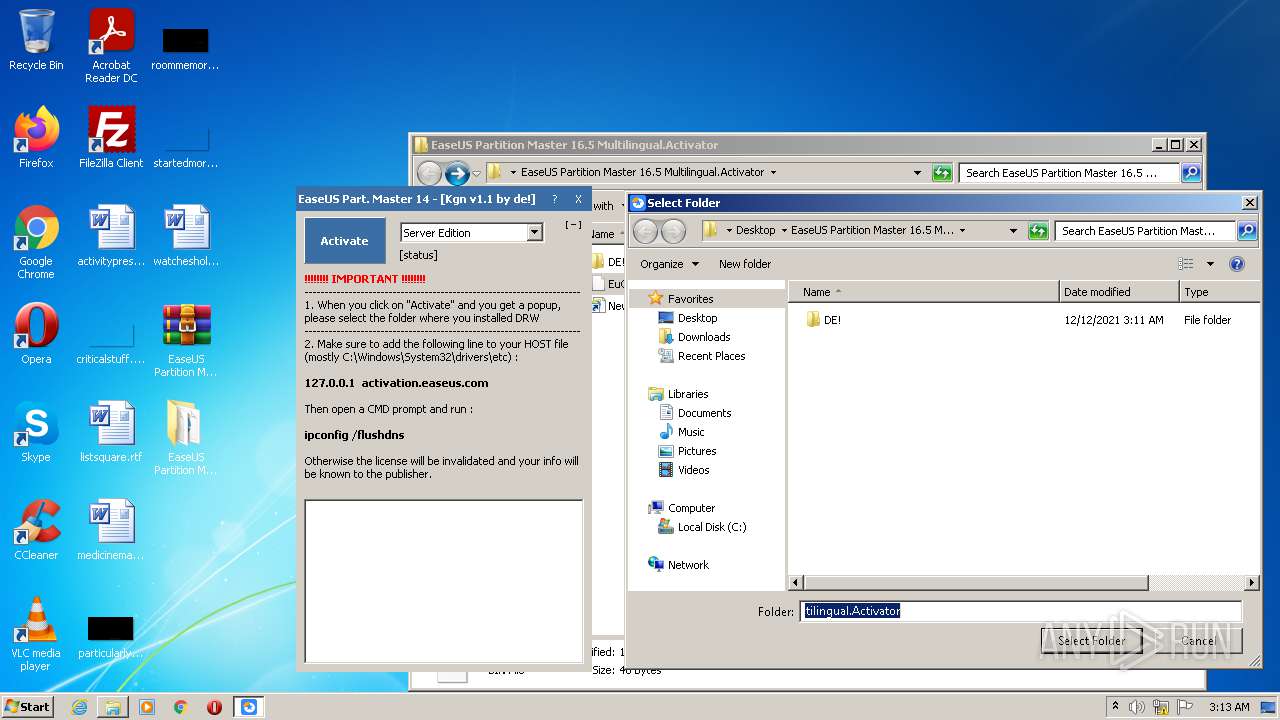Image resolution: width=1280 pixels, height=720 pixels.
Task: Select the EaseUS Partition folder icon on desktop
Action: pyautogui.click(x=186, y=438)
